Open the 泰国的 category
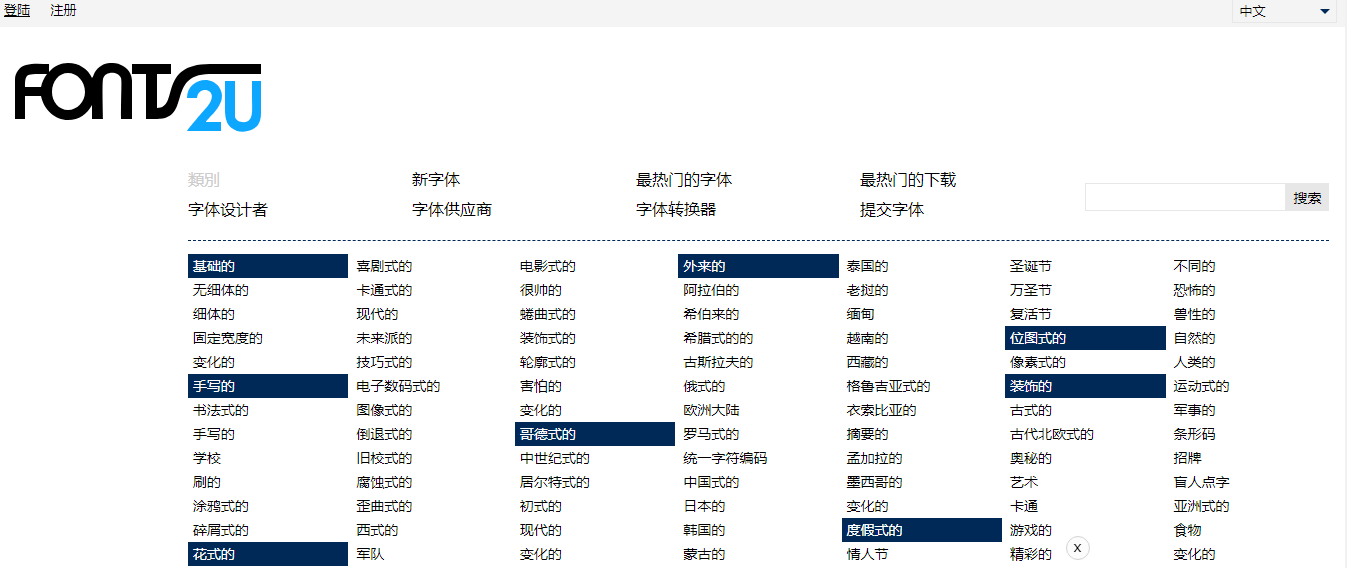Screen dimensions: 1347x568 pos(868,266)
